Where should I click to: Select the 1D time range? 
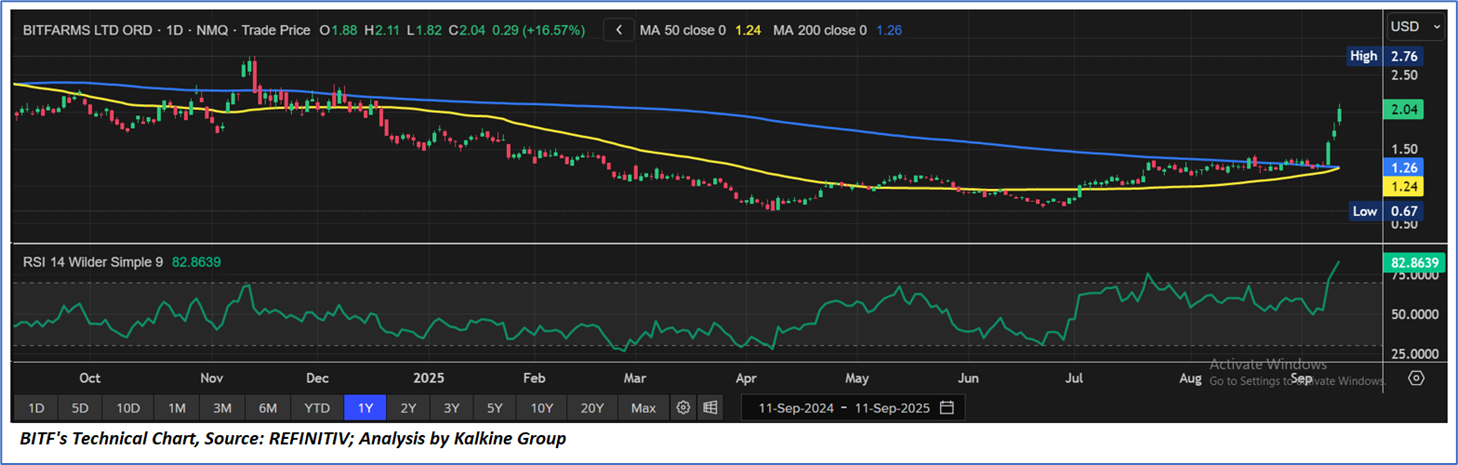(x=35, y=408)
